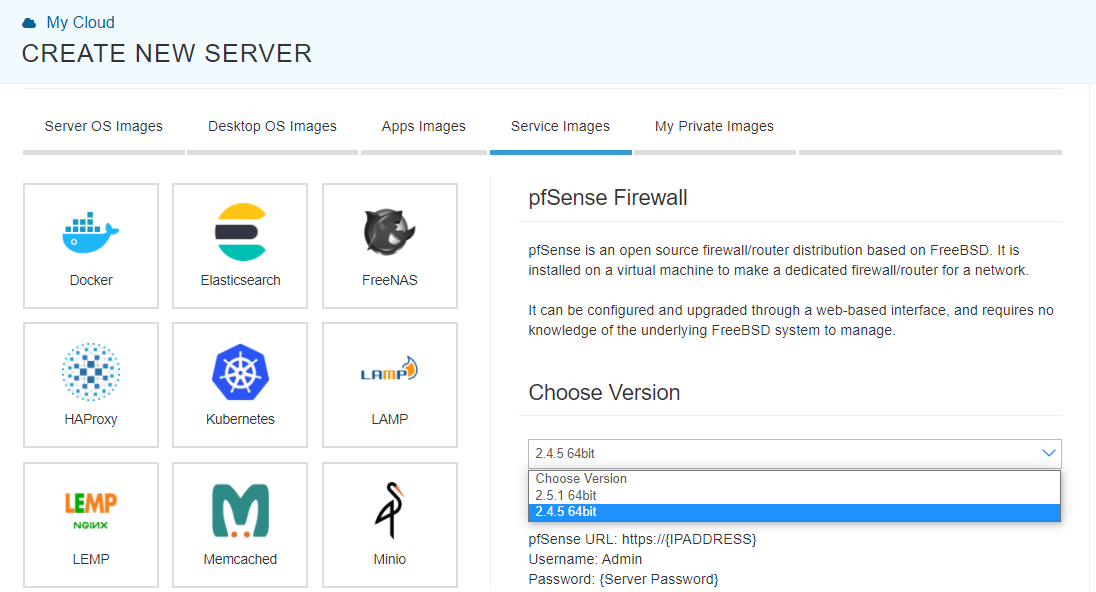Pick the FreeNAS shark logo
Viewport: 1096px width, 592px height.
click(x=389, y=231)
